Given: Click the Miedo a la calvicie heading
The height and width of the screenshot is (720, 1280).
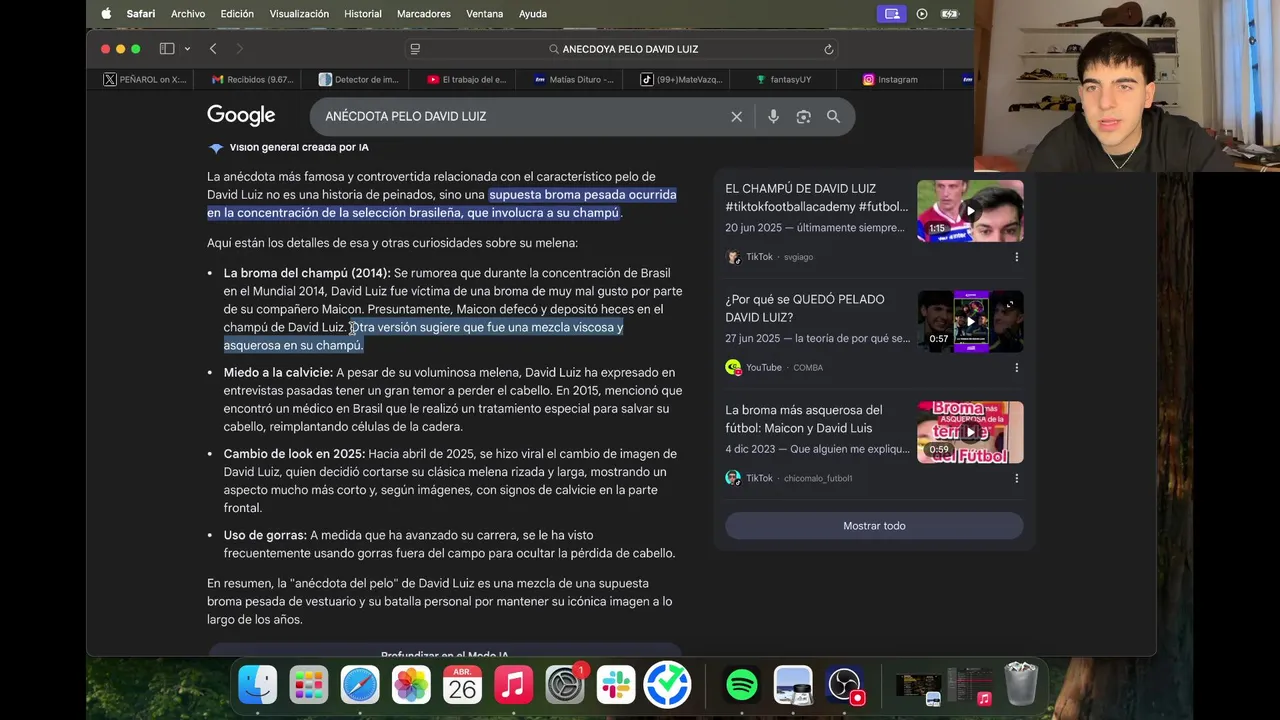Looking at the screenshot, I should pyautogui.click(x=278, y=372).
